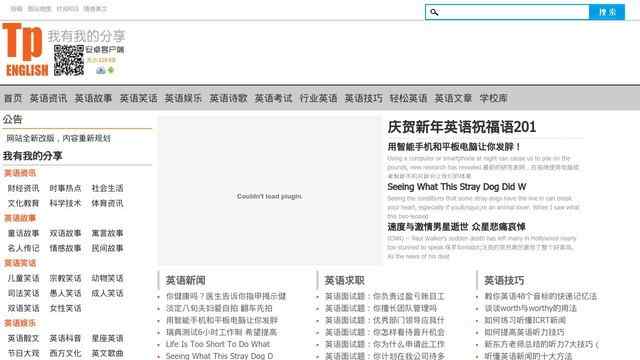Open 民间故事 sidebar link
Viewport: 640px width, 360px height.
click(x=107, y=248)
